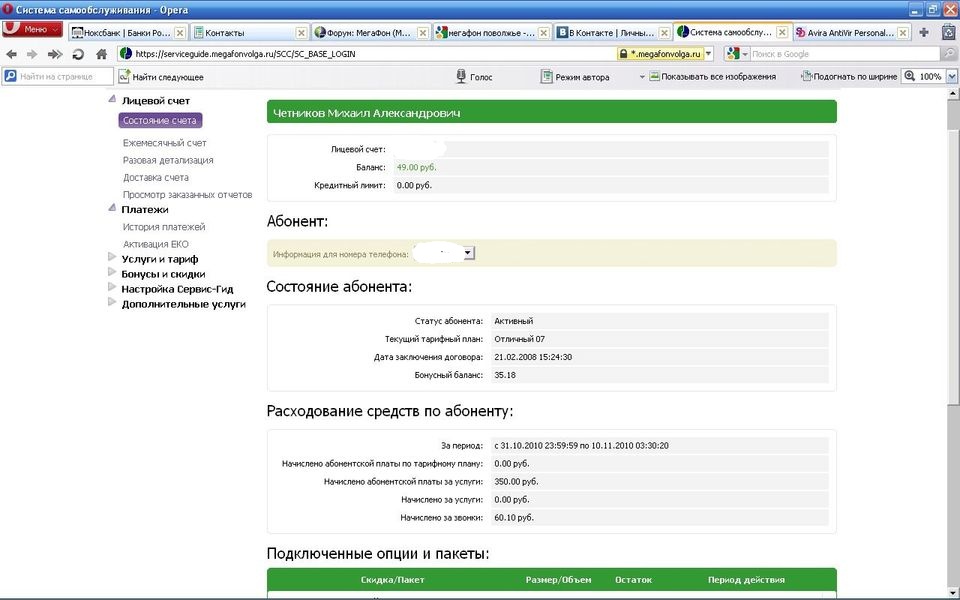This screenshot has height=600, width=960.
Task: Expand the Услуги и тариф section
Action: (159, 259)
